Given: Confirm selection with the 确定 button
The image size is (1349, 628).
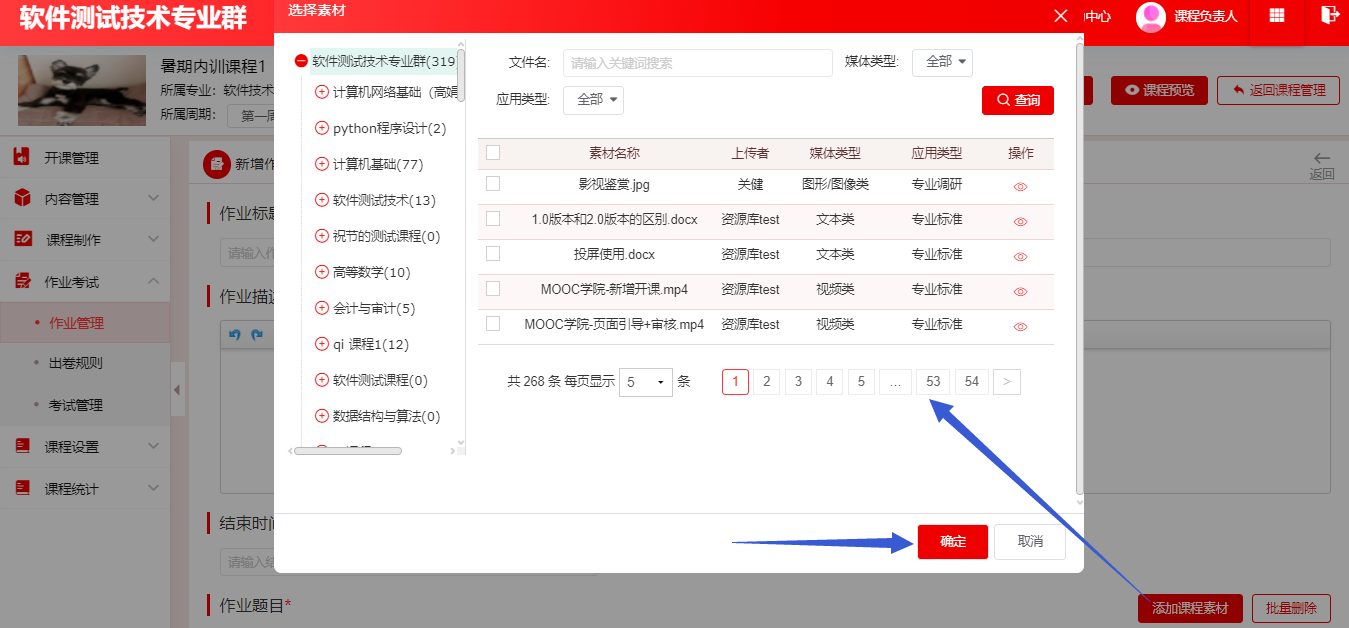Looking at the screenshot, I should point(951,542).
